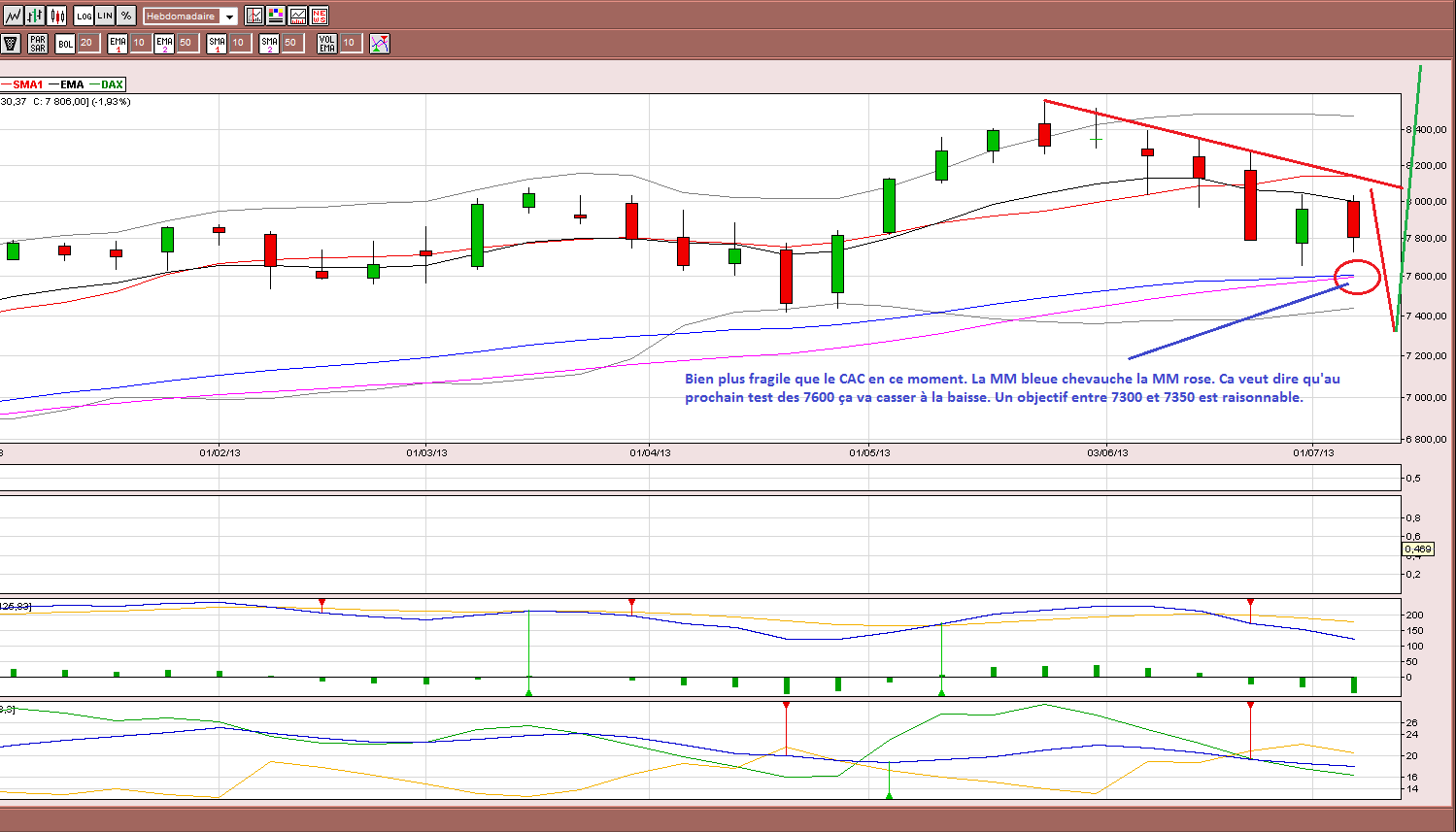Click the -1,93% change value
The width and height of the screenshot is (1456, 832).
(112, 101)
